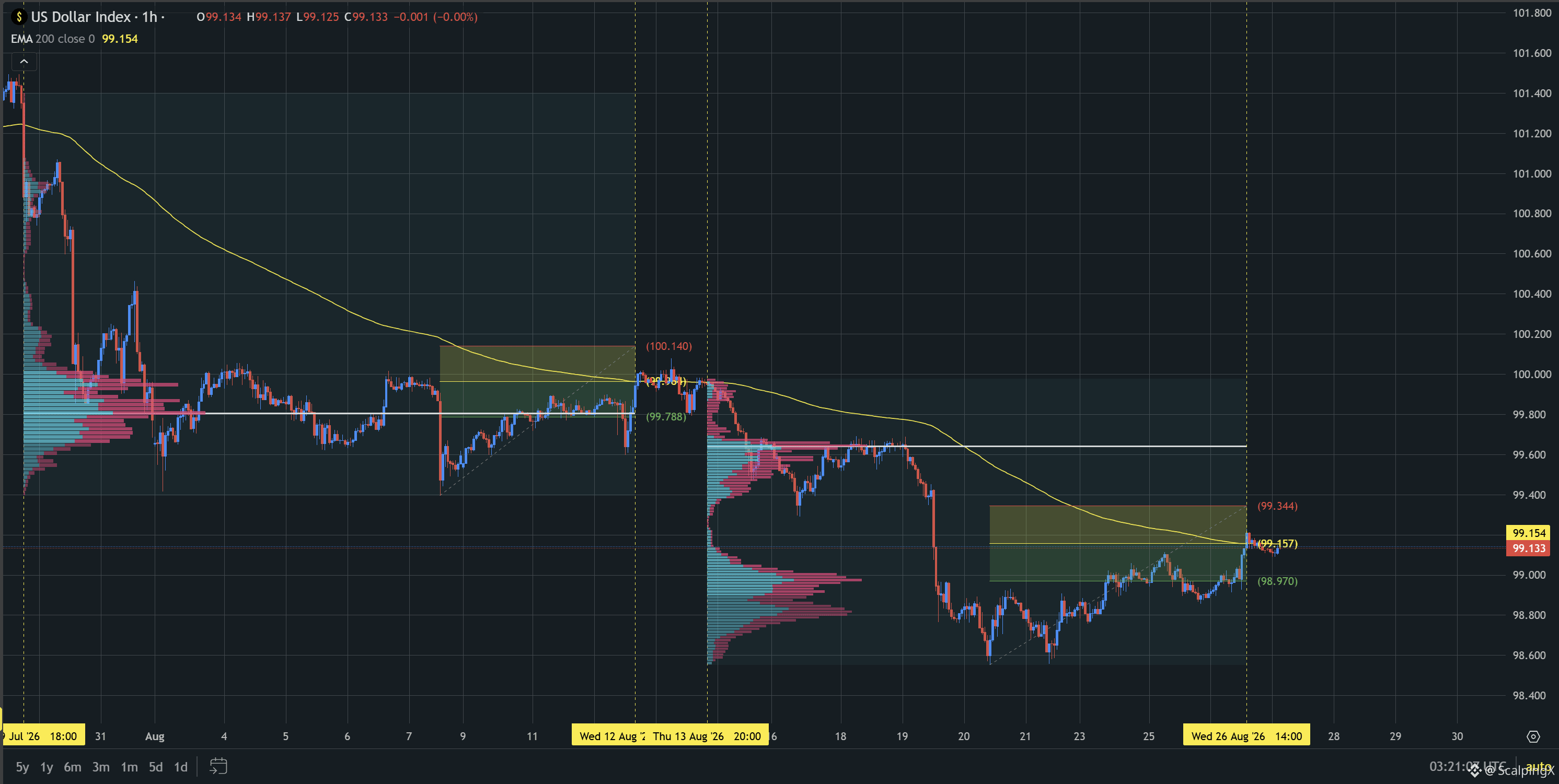Open the go-to-date calendar icon
Image resolution: width=1559 pixels, height=784 pixels.
pyautogui.click(x=218, y=766)
